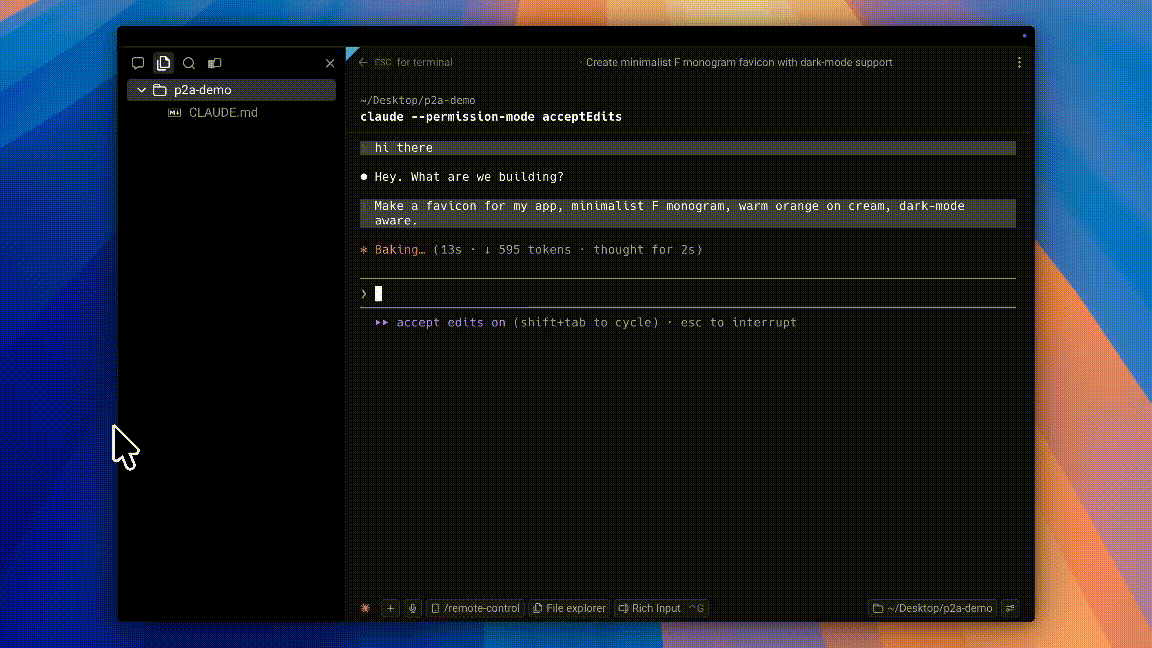Click the session title about F monogram favicon

click(739, 62)
